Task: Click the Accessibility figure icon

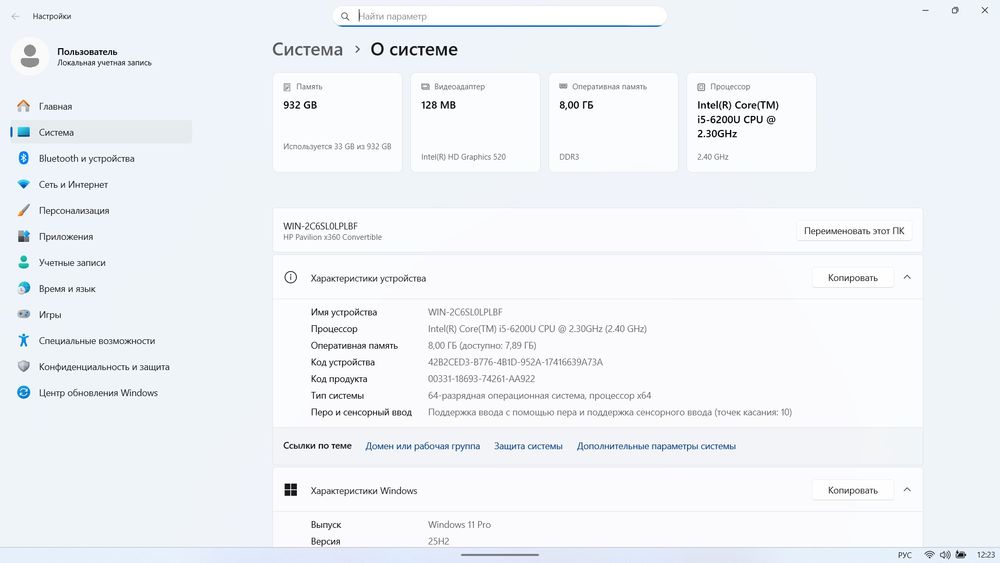Action: 24,340
